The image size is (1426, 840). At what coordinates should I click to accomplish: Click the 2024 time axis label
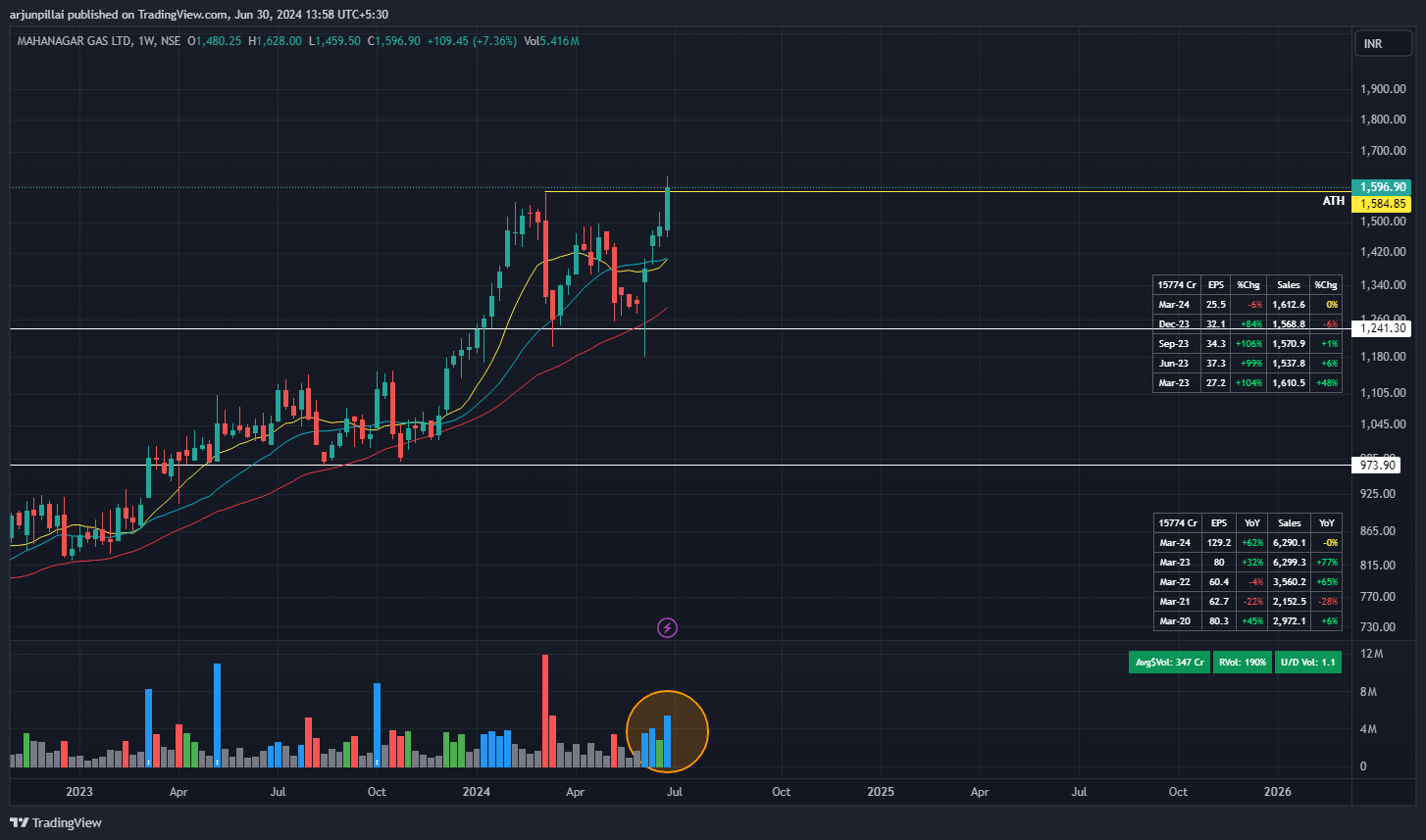(476, 792)
